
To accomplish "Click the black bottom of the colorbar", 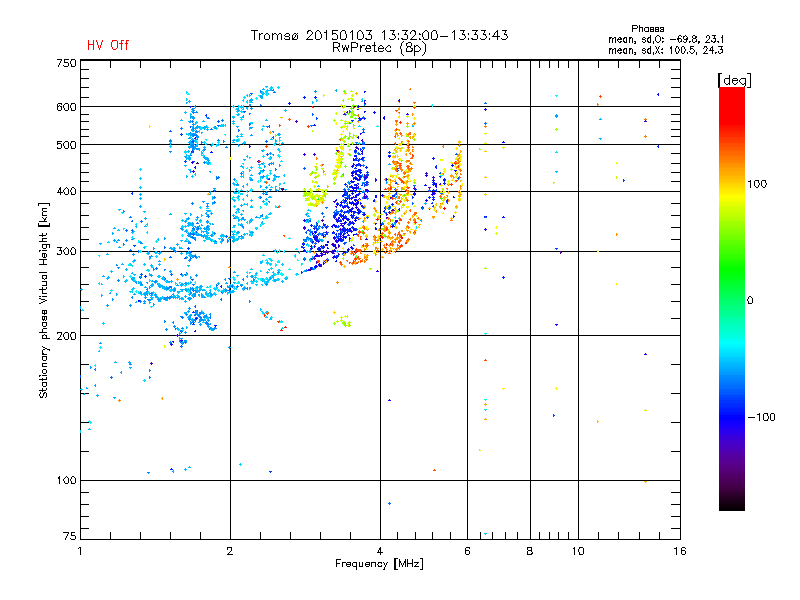I will click(732, 503).
